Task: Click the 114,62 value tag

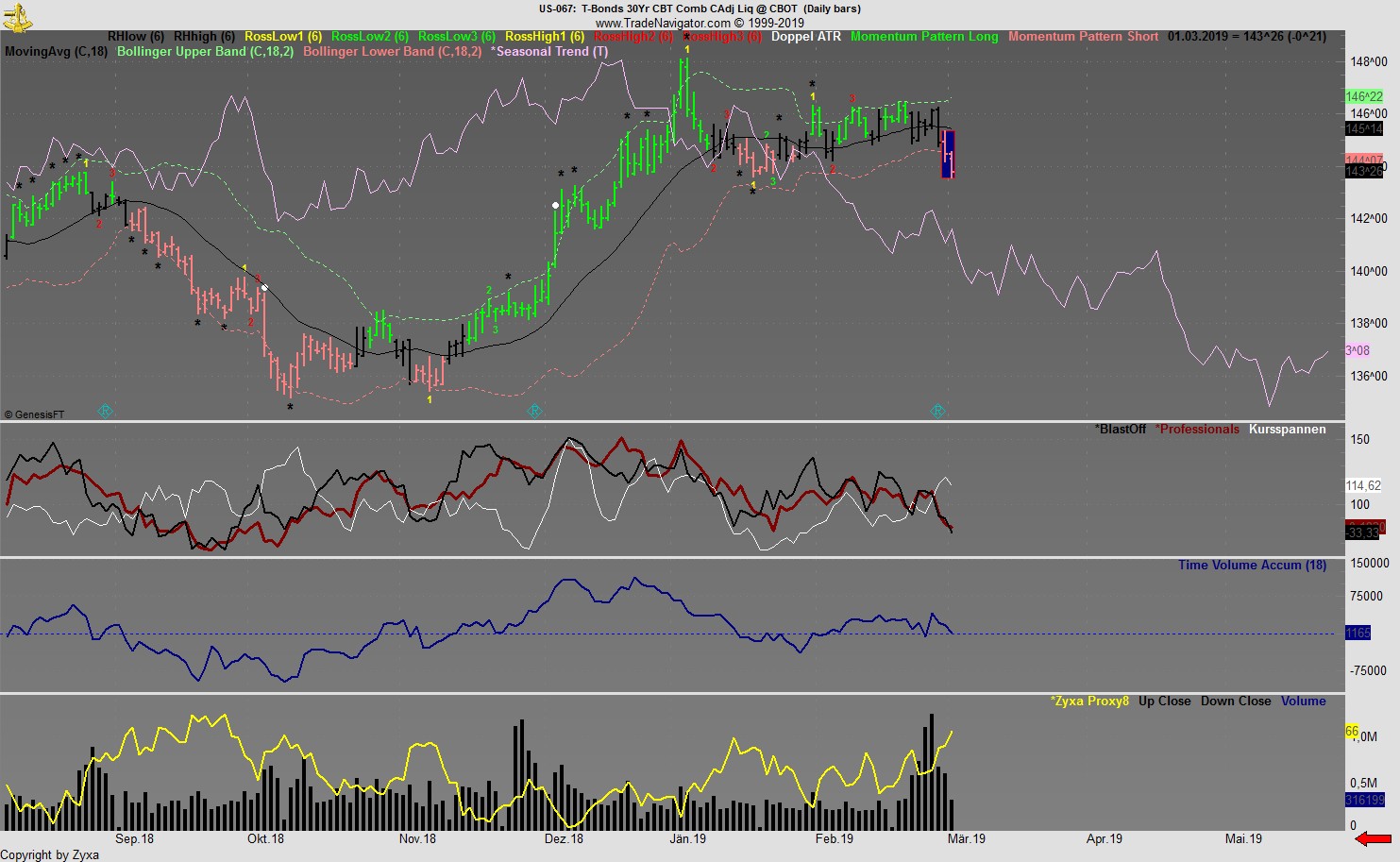Action: pyautogui.click(x=1363, y=485)
